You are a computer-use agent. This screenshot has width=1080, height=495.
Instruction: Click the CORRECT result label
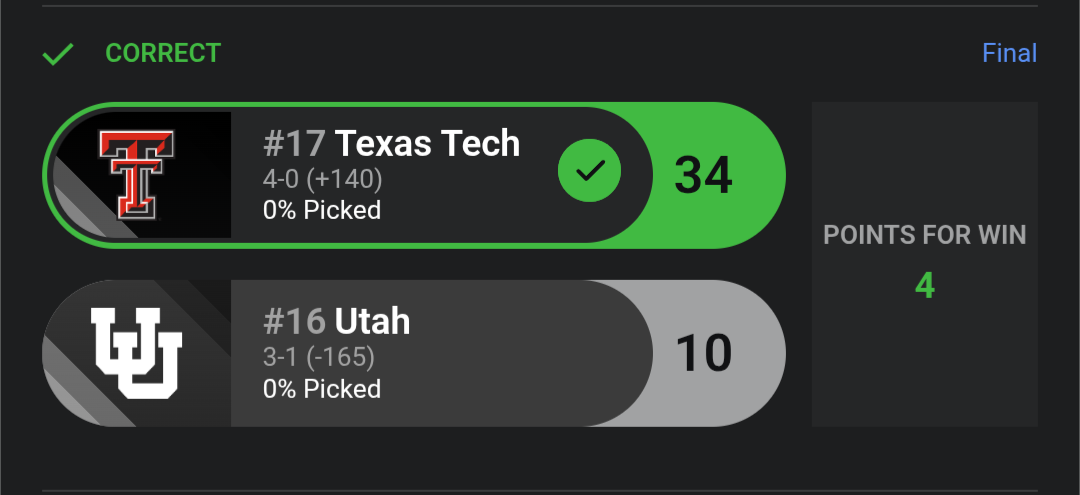(163, 53)
